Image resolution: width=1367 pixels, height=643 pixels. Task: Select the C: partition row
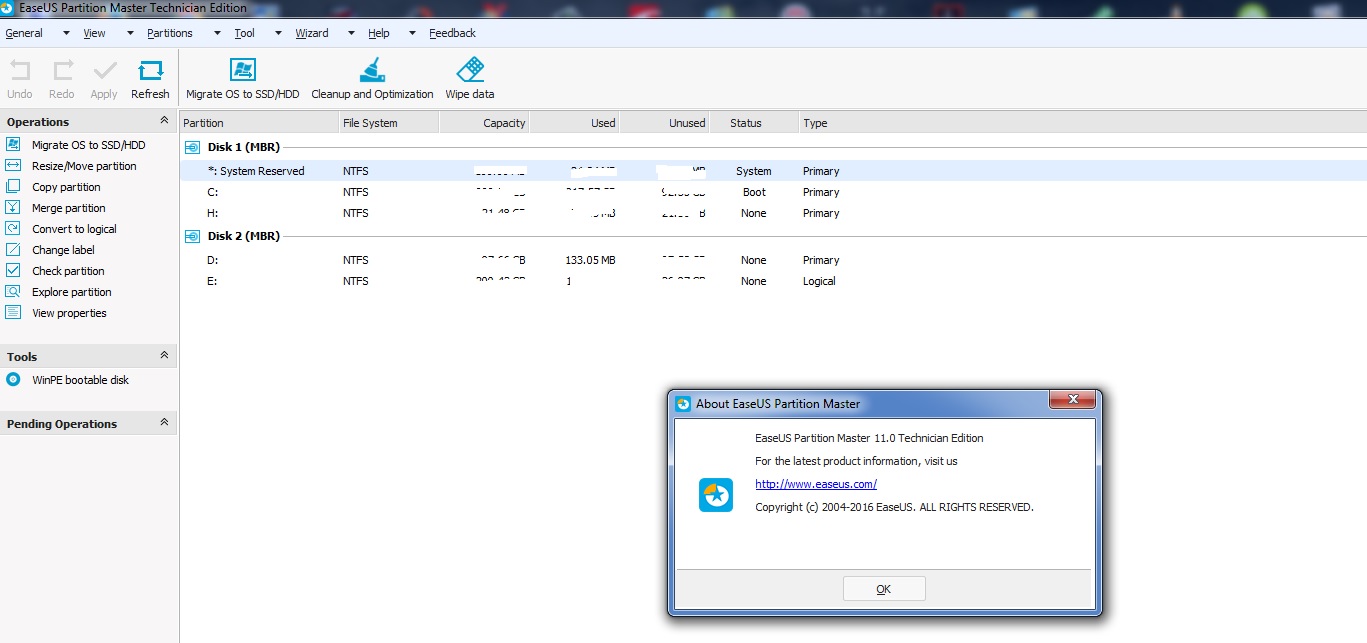(773, 192)
